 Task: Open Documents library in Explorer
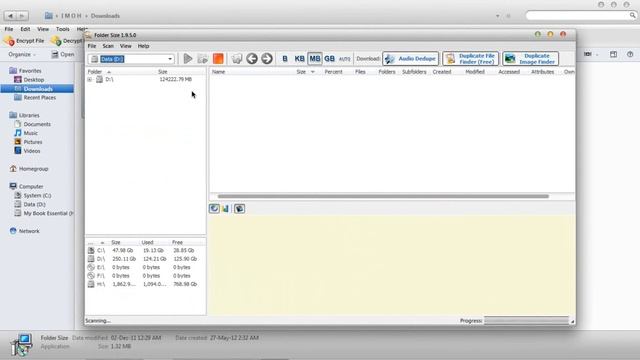point(37,124)
